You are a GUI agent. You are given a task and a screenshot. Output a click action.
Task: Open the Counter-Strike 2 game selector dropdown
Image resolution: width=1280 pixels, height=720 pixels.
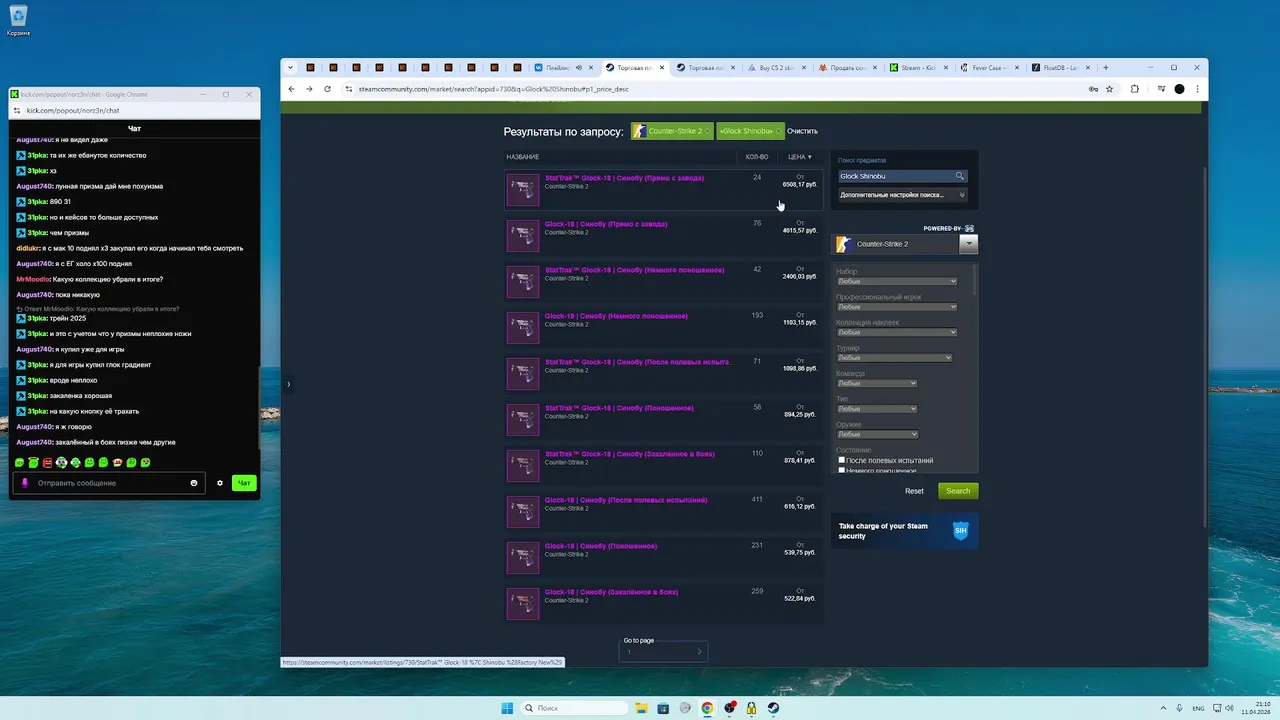[x=968, y=244]
